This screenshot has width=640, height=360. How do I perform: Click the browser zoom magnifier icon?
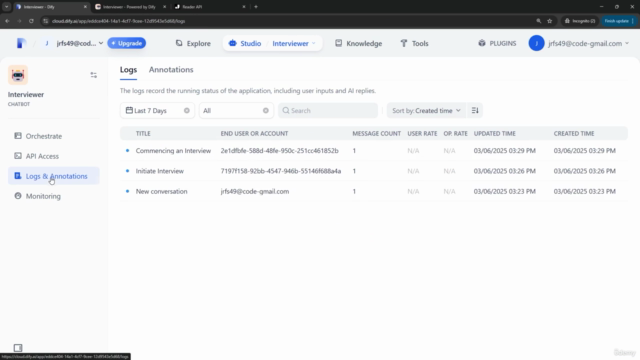pyautogui.click(x=538, y=21)
